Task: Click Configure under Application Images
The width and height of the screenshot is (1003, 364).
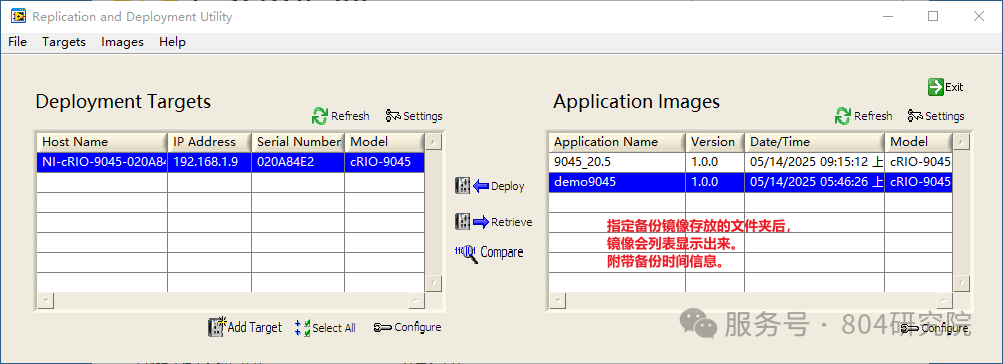Action: click(934, 328)
